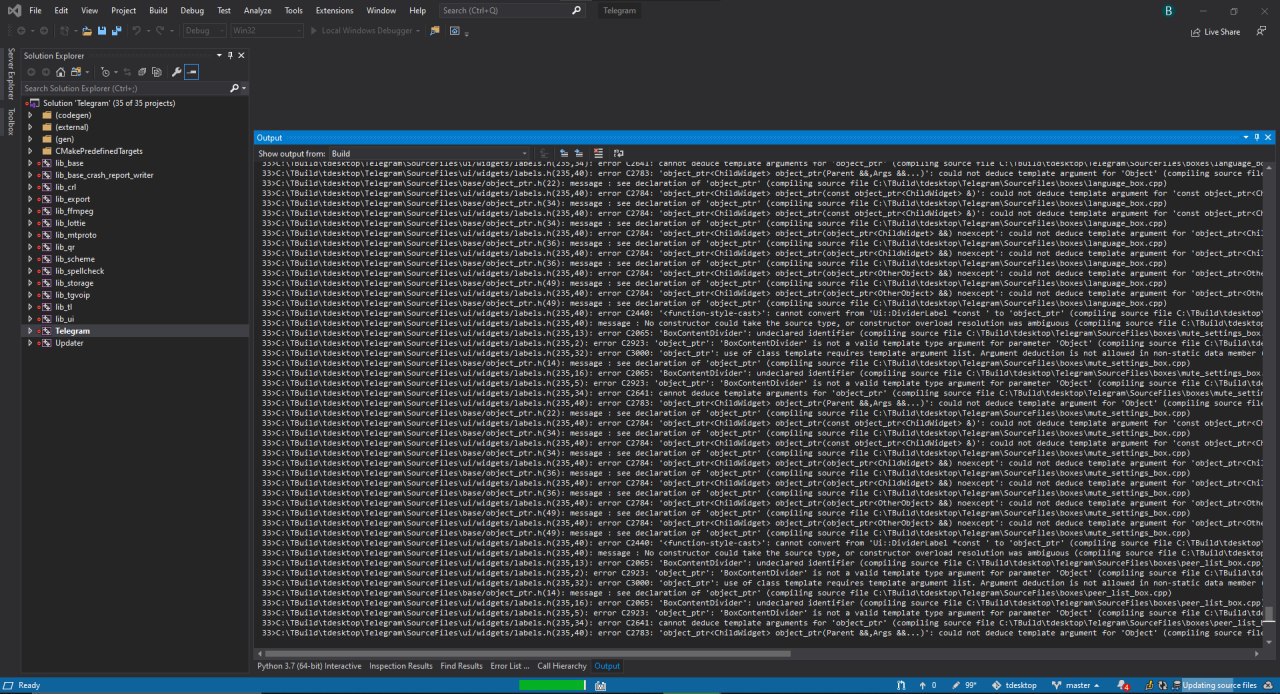Select the lib_lottie project

[72, 223]
